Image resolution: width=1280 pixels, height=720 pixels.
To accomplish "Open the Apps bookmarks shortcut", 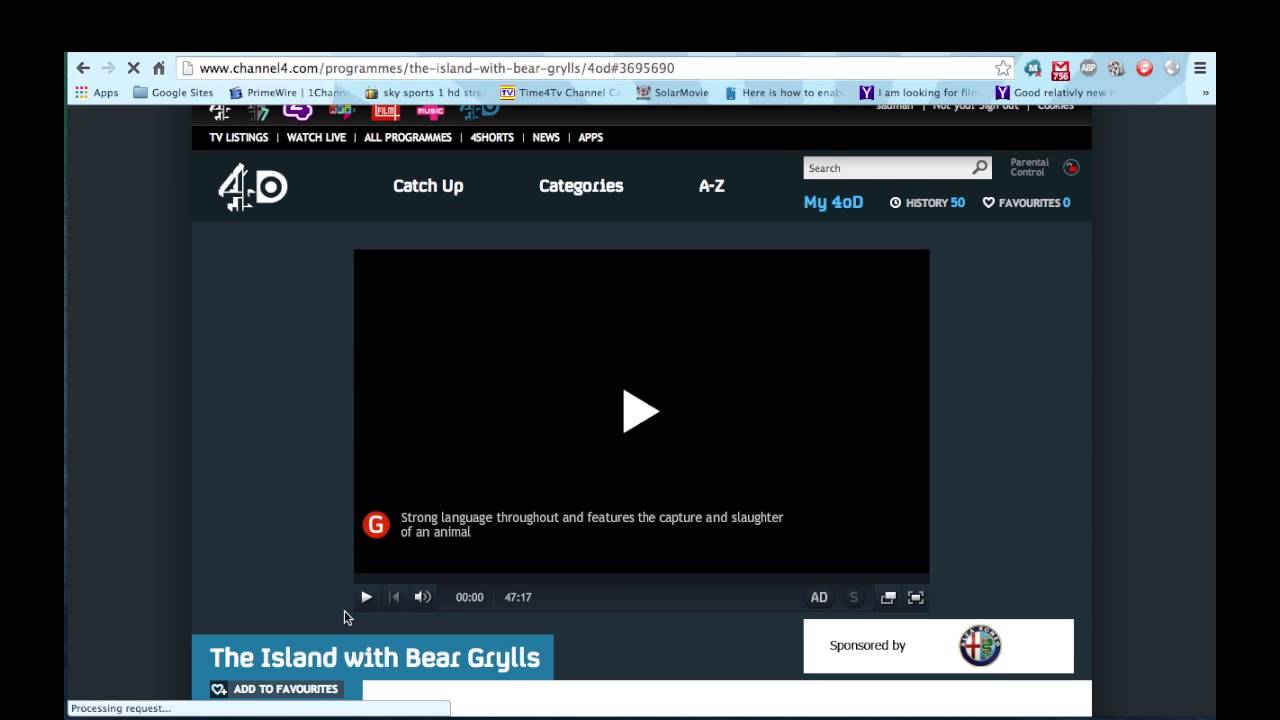I will coord(96,92).
